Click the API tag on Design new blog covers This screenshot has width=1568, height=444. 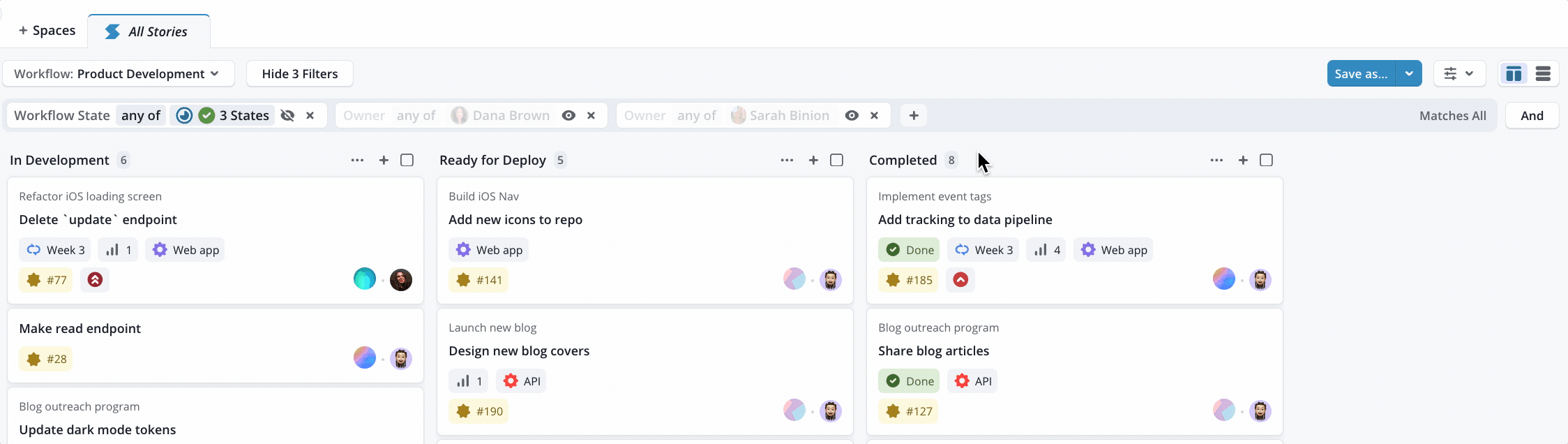point(521,381)
